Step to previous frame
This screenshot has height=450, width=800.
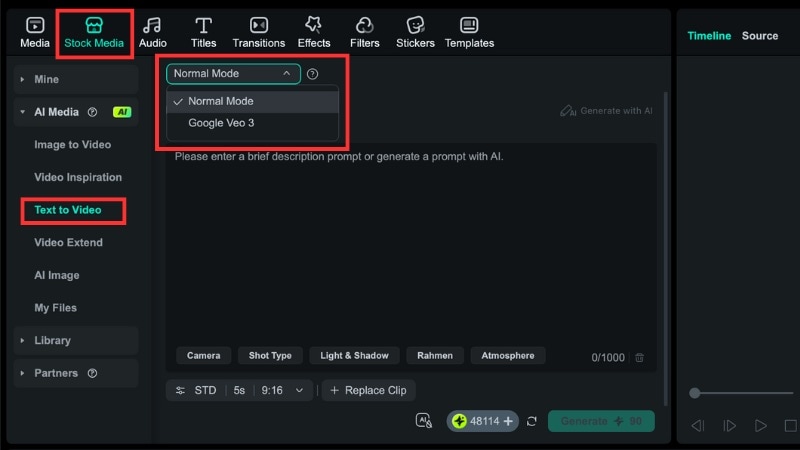point(697,425)
